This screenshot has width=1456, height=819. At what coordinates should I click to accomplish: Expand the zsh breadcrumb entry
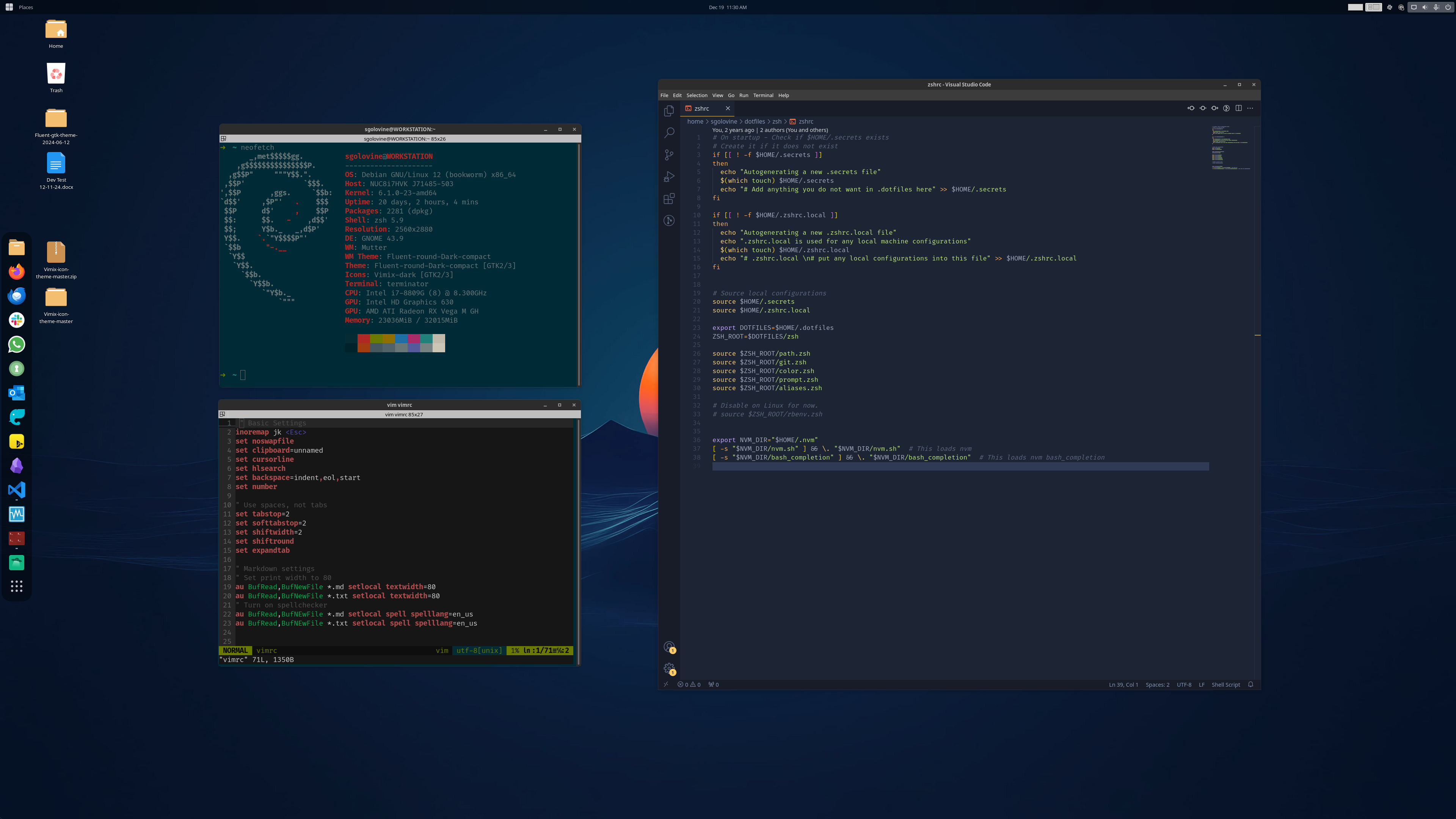(x=777, y=121)
